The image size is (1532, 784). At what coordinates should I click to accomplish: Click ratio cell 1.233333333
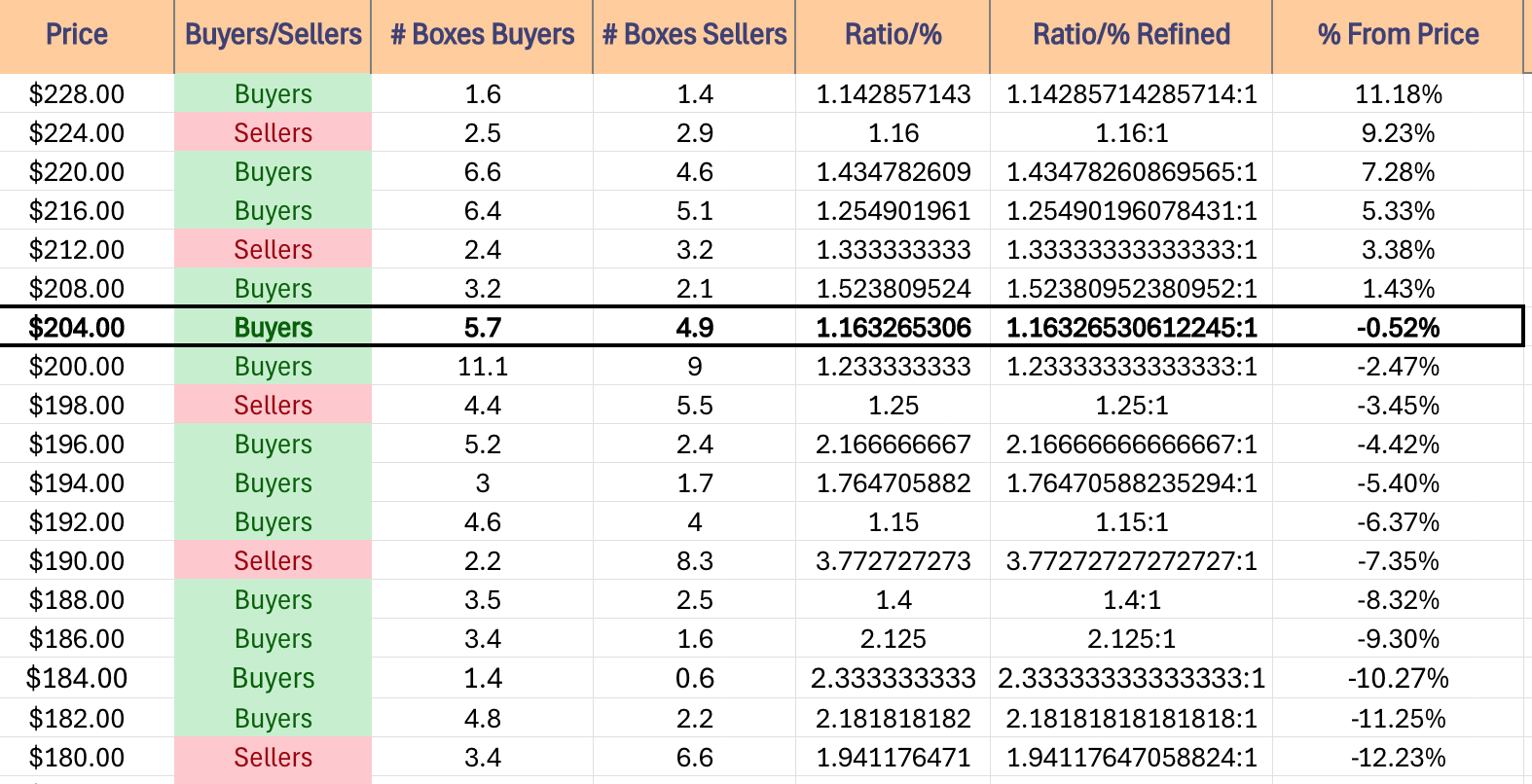coord(893,367)
